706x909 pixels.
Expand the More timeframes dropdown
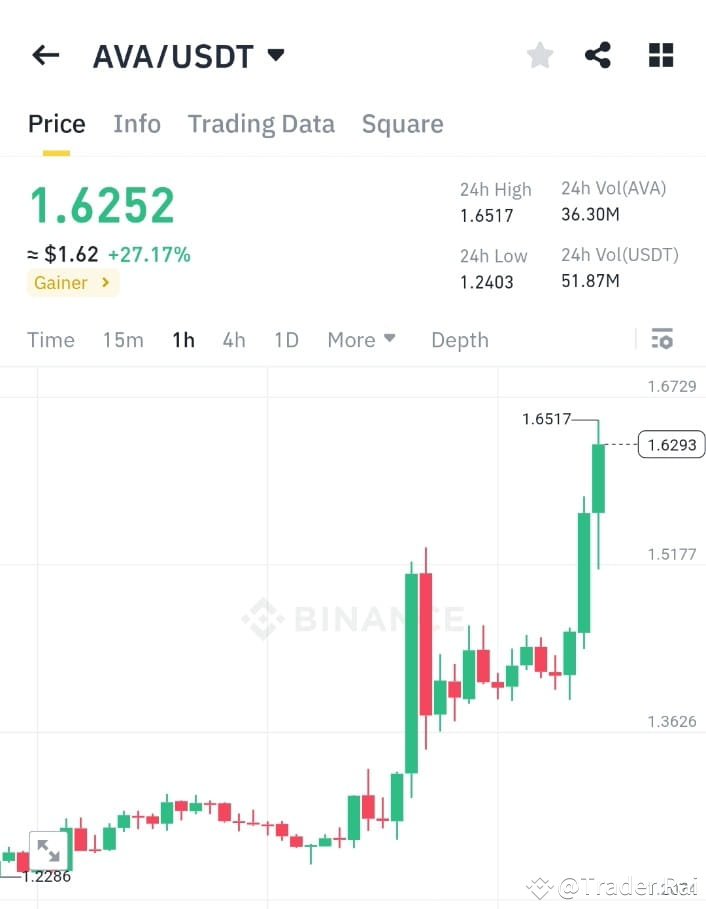[362, 339]
